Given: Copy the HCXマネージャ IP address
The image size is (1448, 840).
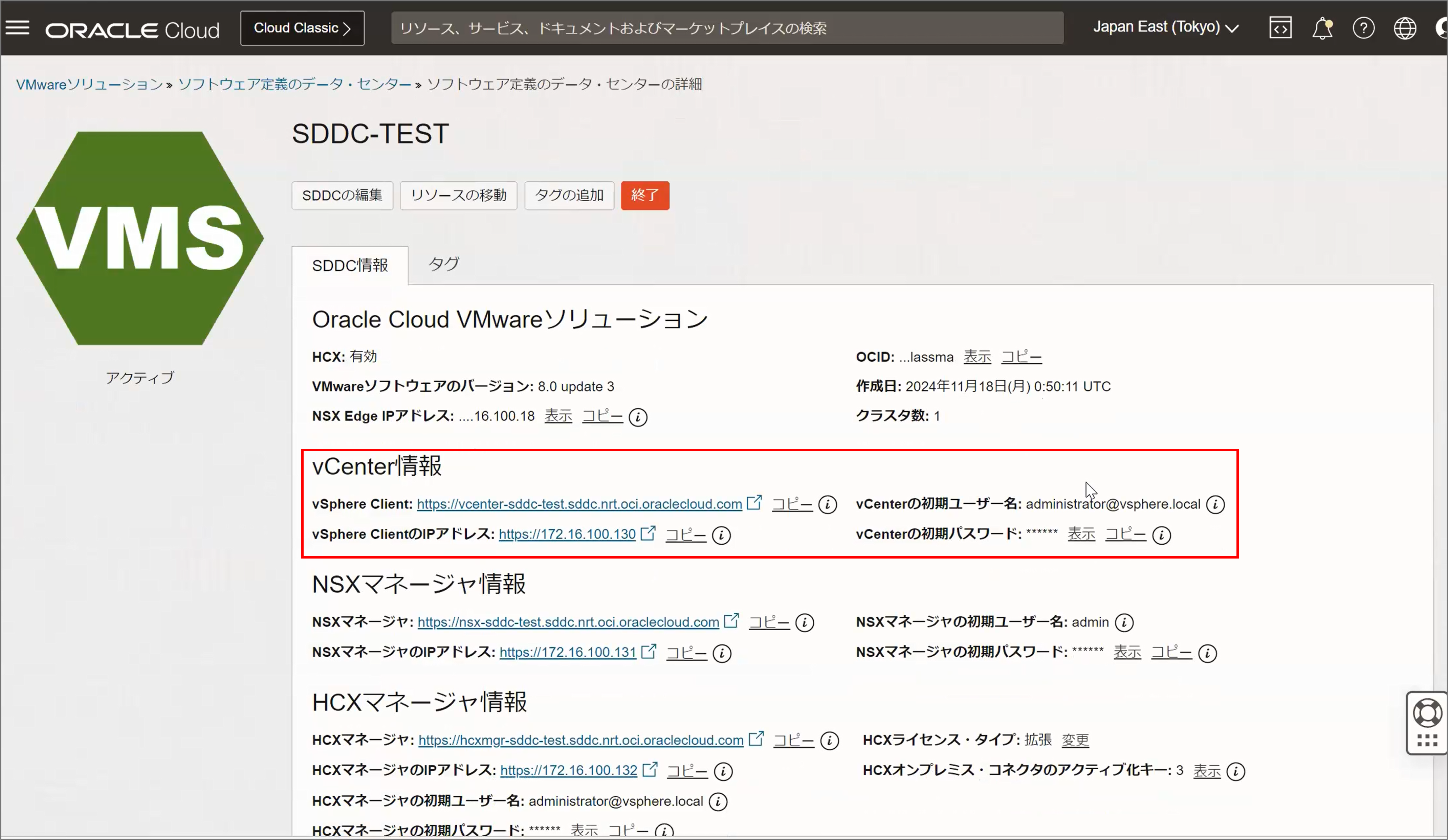Looking at the screenshot, I should (x=687, y=771).
